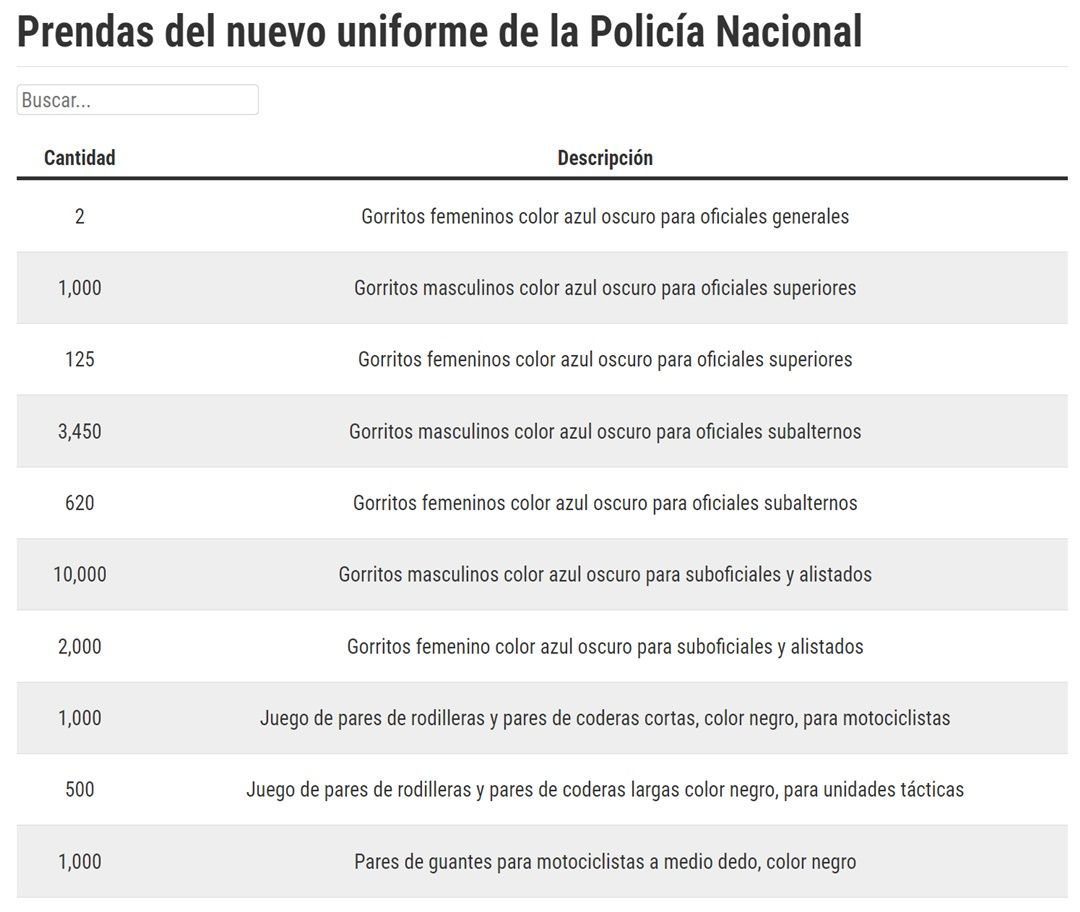Viewport: 1080px width, 912px height.
Task: Select row Gorritos masculinos para oficiales superiores
Action: [x=542, y=288]
